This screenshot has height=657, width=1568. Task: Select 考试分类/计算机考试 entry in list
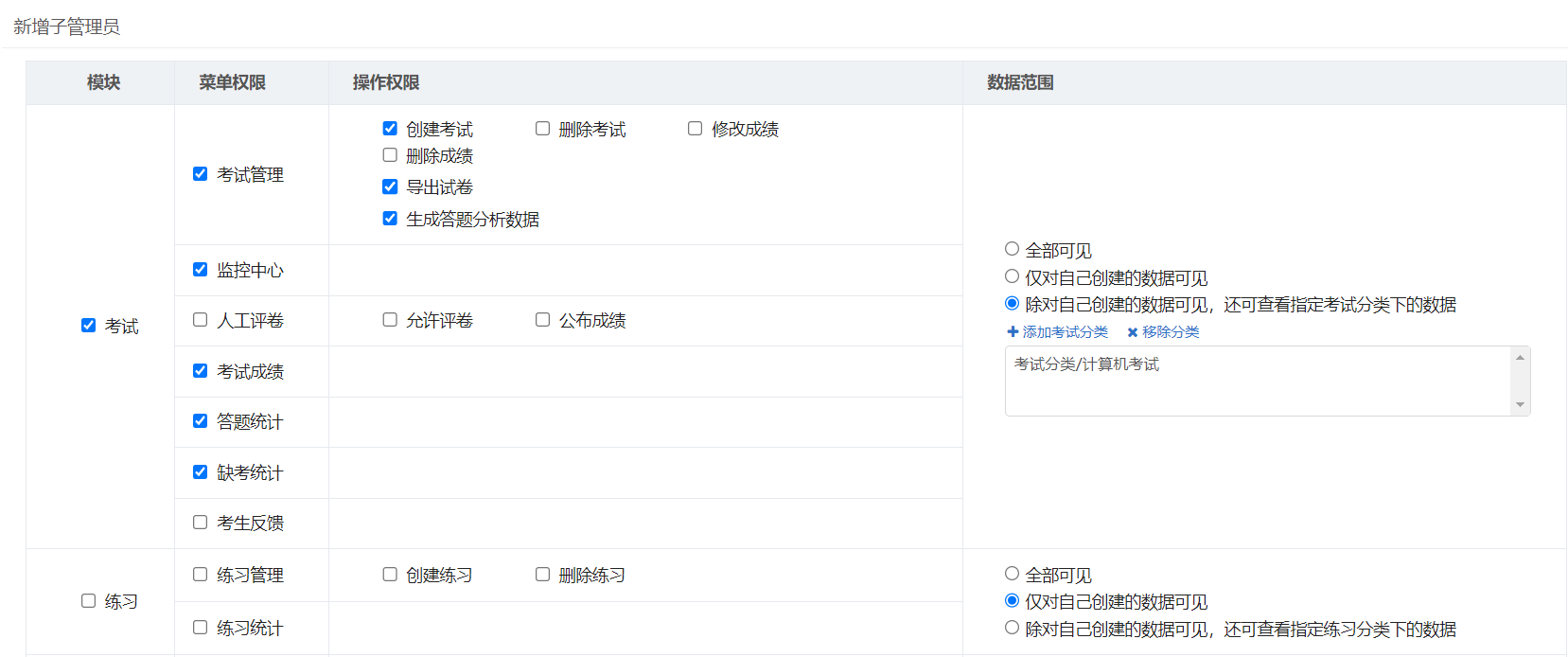click(x=1086, y=364)
